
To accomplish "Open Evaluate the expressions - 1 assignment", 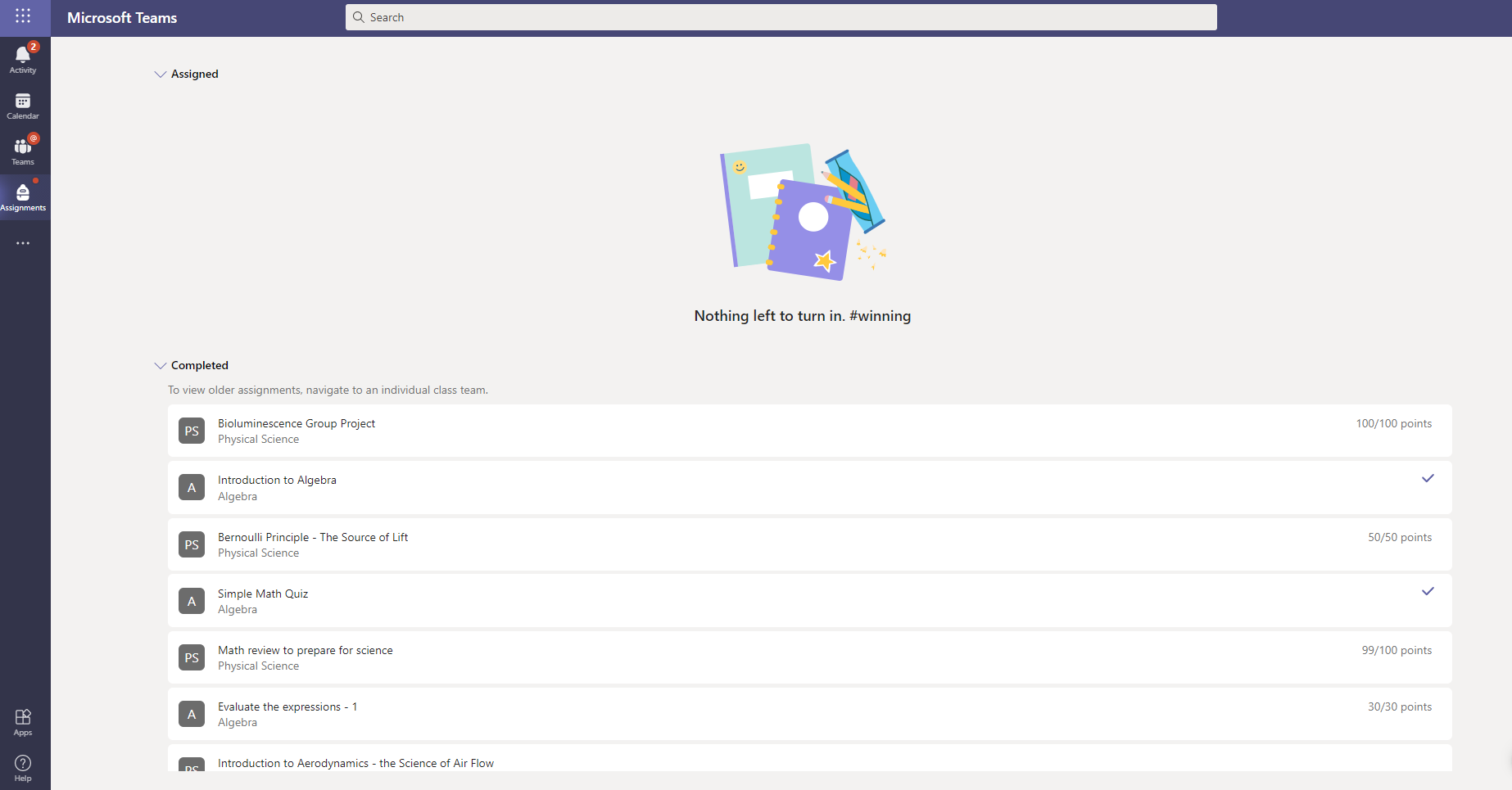I will tap(810, 714).
